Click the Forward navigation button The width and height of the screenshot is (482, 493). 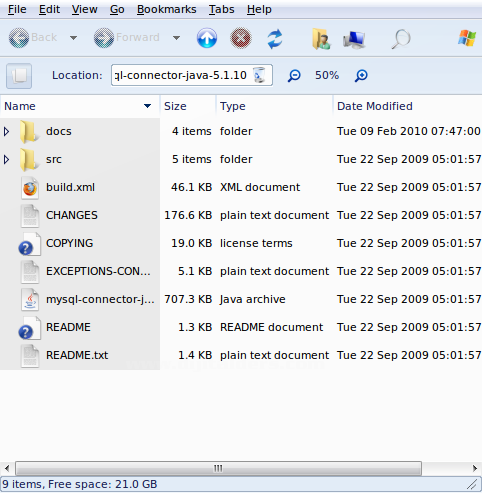click(x=126, y=38)
